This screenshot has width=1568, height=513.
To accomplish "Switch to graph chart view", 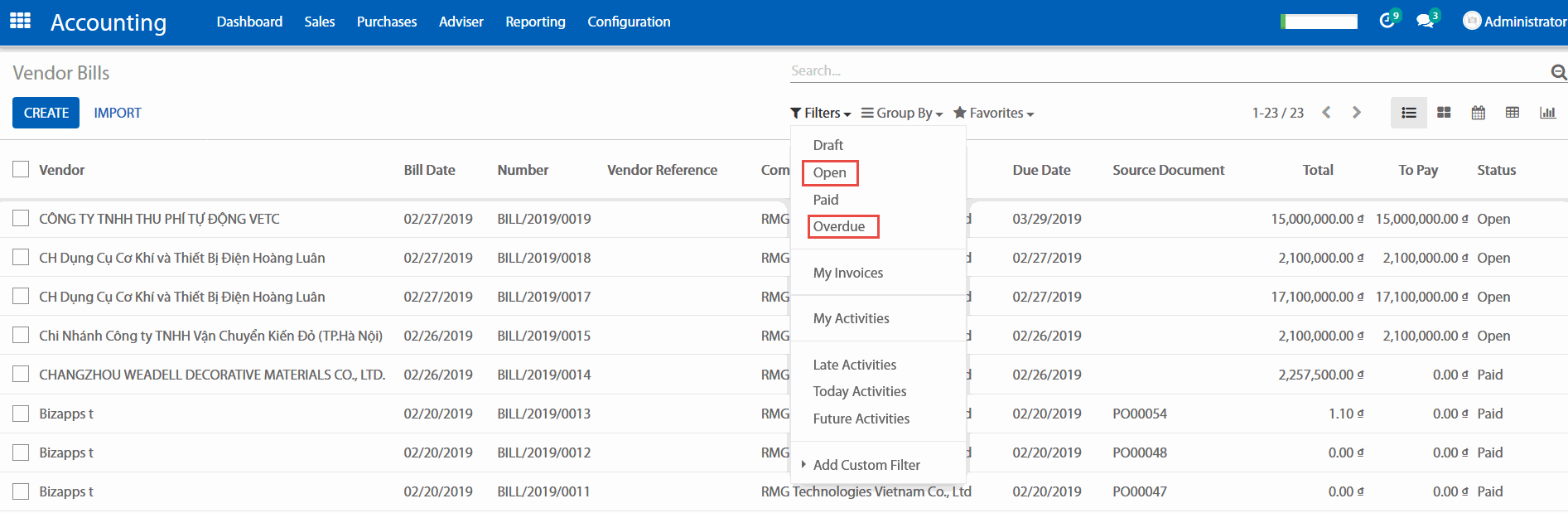I will [x=1547, y=113].
